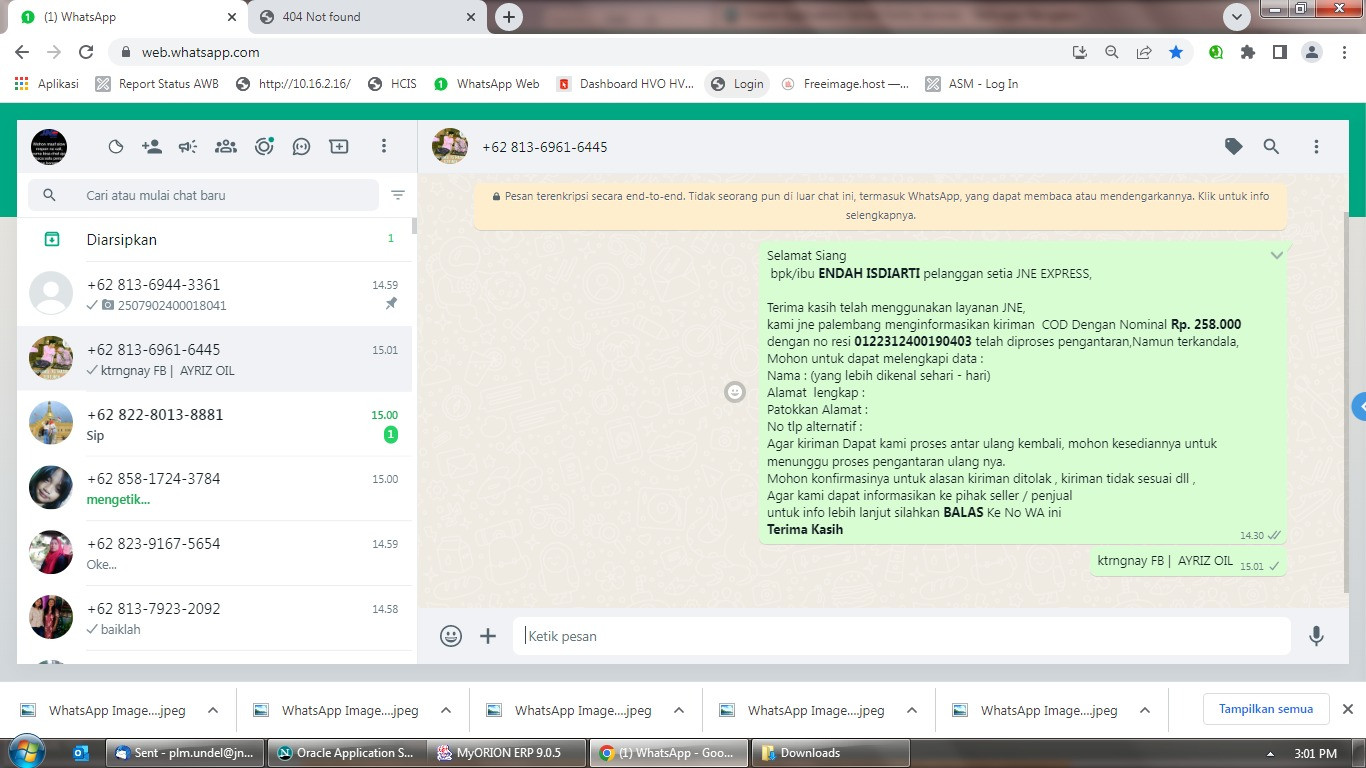
Task: Click avatar of chat 823-9167-5654
Action: pos(51,552)
